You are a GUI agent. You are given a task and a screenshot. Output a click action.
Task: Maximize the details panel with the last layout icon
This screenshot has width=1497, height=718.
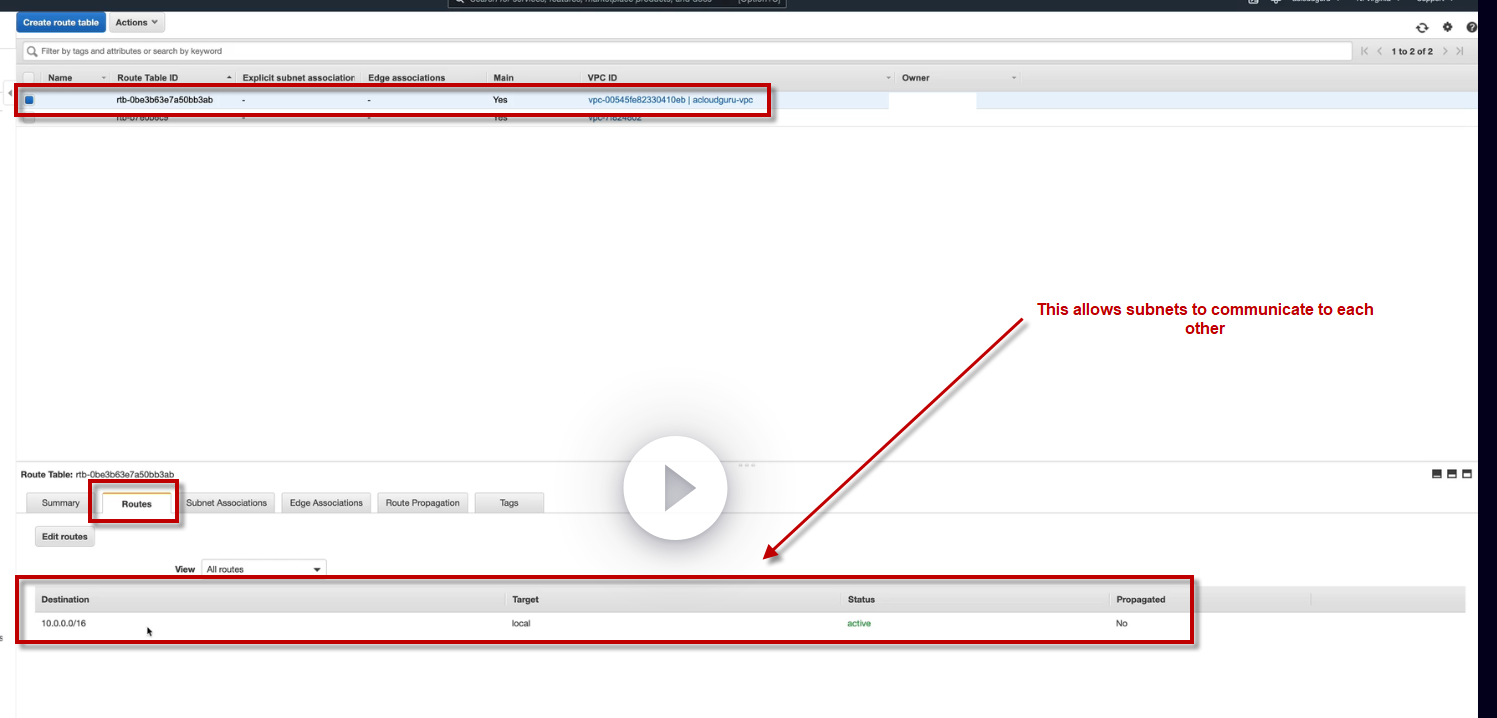click(1467, 474)
